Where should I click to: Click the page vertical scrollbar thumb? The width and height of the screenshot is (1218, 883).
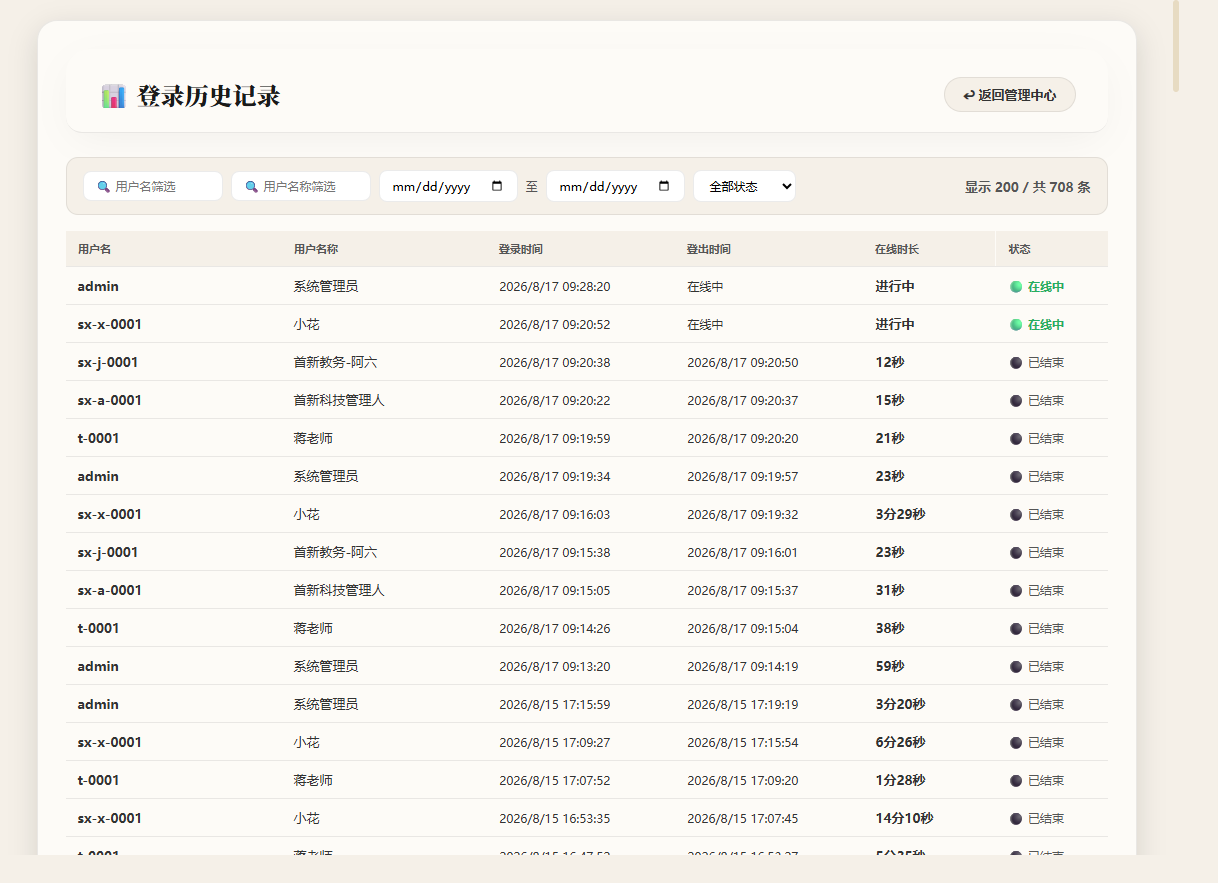[1176, 46]
